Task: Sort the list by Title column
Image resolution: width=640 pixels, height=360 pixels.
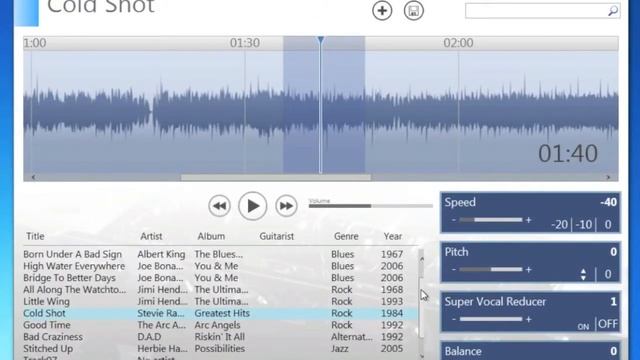Action: 35,236
